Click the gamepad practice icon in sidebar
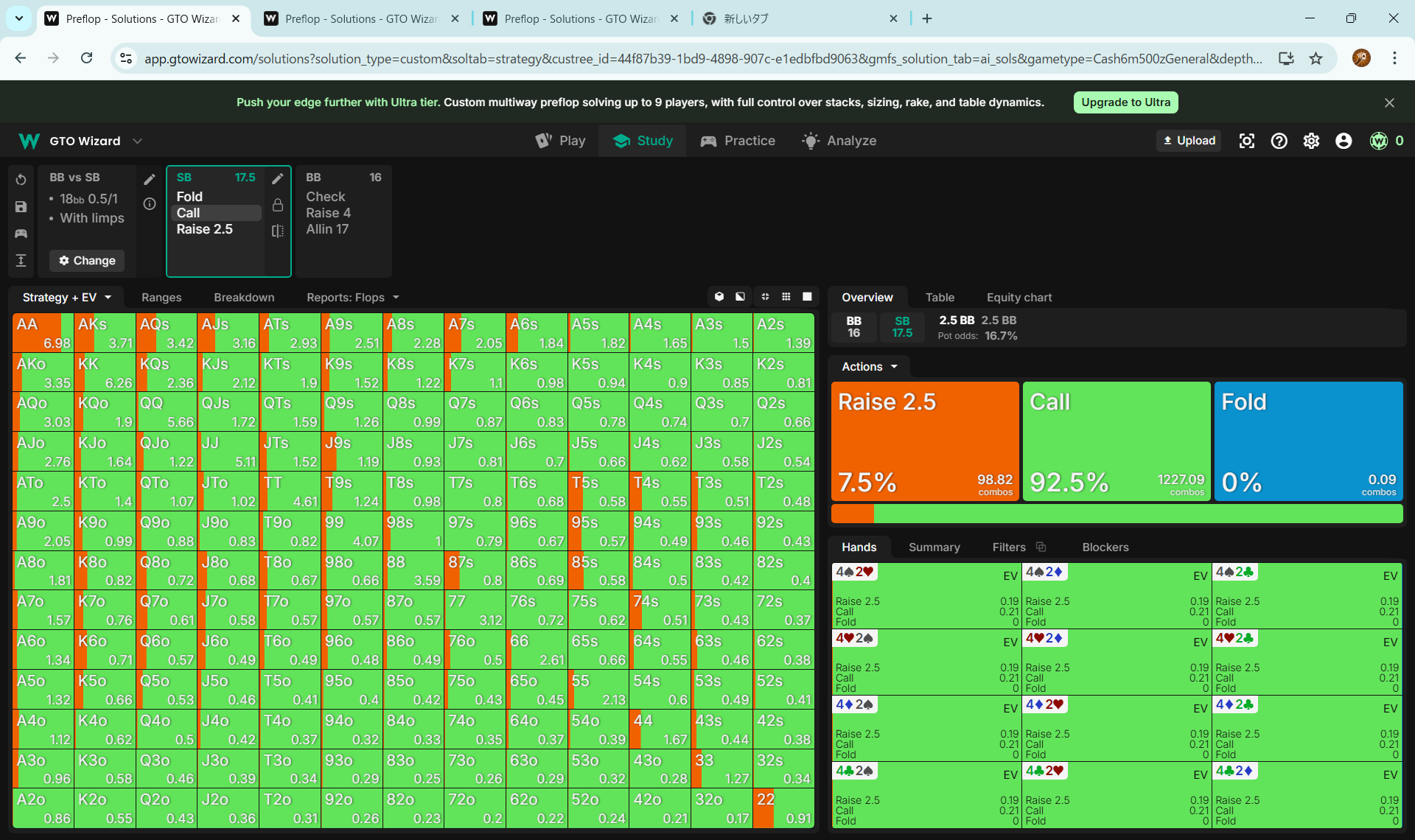Viewport: 1415px width, 840px height. 21,234
